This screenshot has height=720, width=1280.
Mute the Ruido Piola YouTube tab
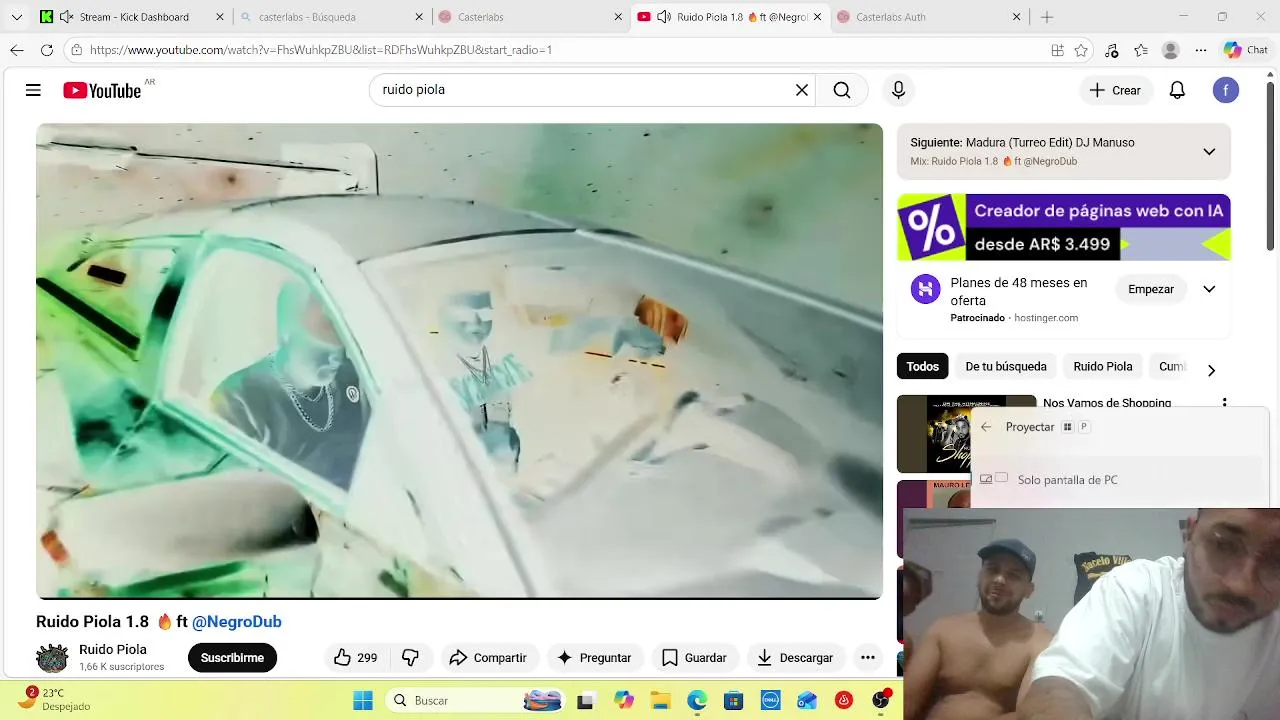tap(663, 17)
